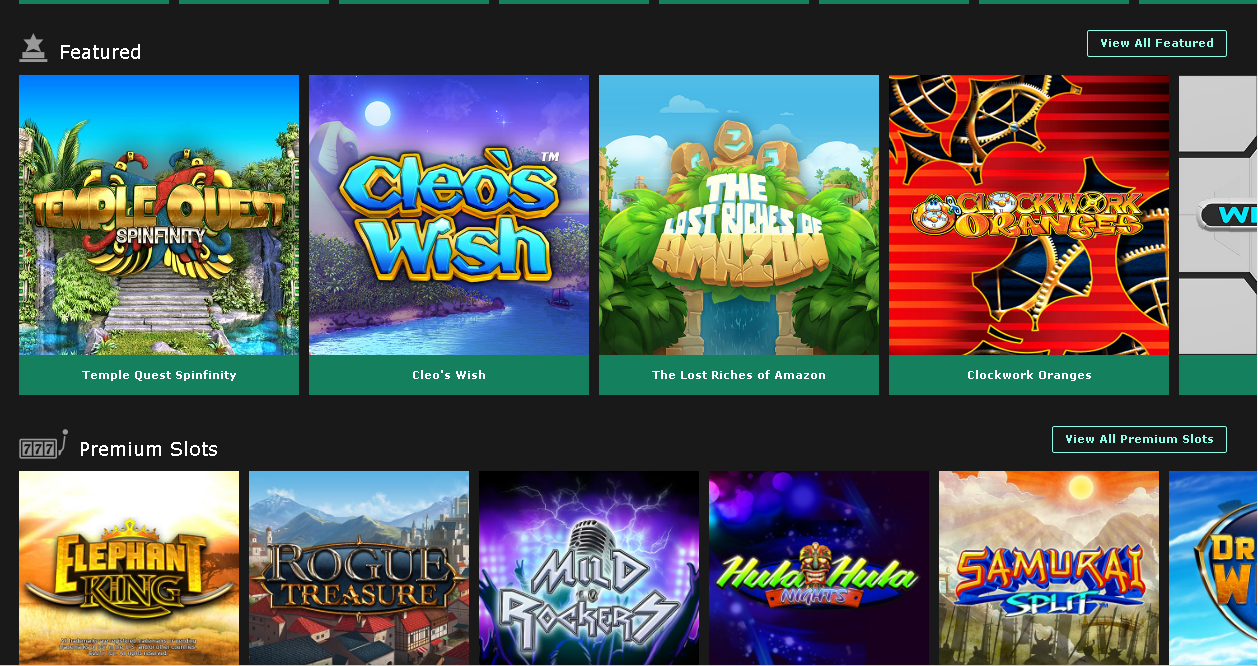Click the View All Featured button
The height and width of the screenshot is (666, 1258).
(1157, 43)
